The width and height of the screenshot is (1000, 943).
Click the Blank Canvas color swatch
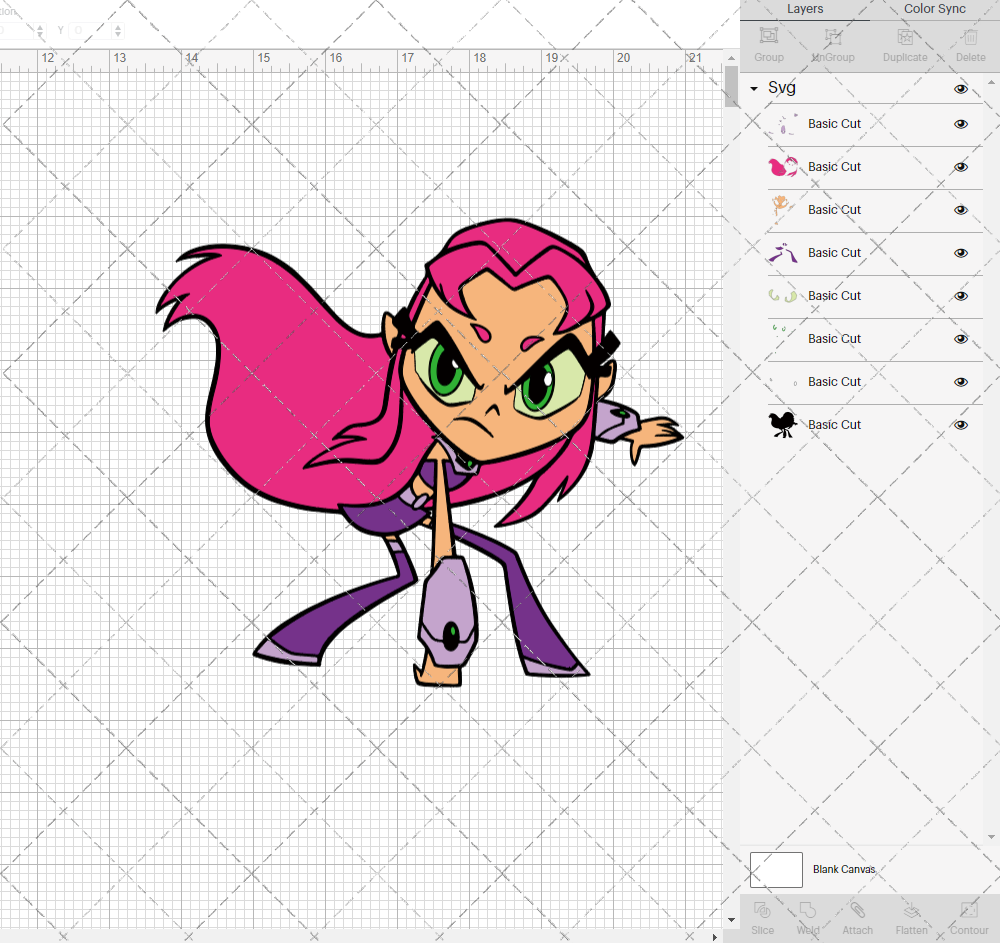pyautogui.click(x=776, y=869)
